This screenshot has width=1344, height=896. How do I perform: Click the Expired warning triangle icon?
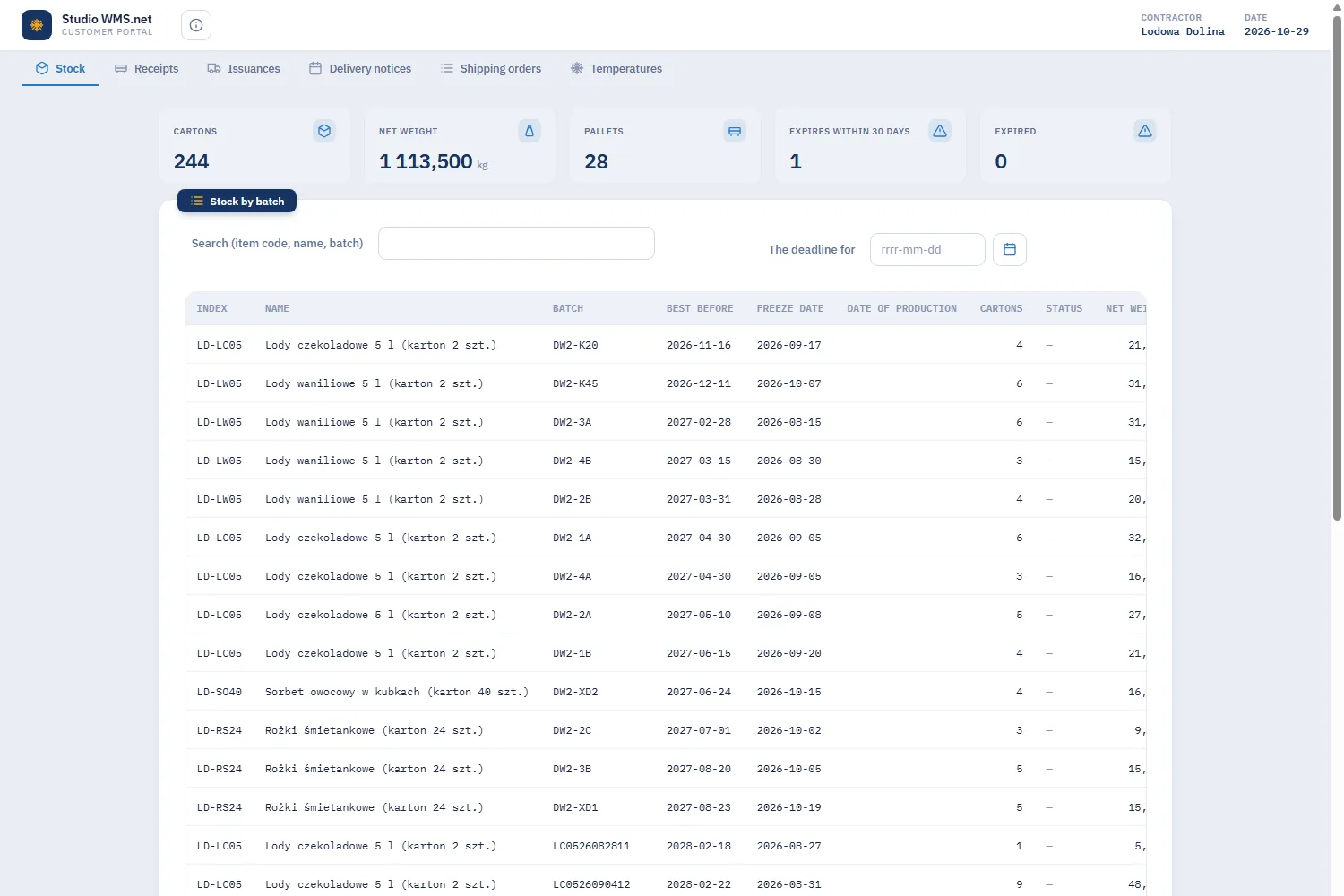[1145, 131]
